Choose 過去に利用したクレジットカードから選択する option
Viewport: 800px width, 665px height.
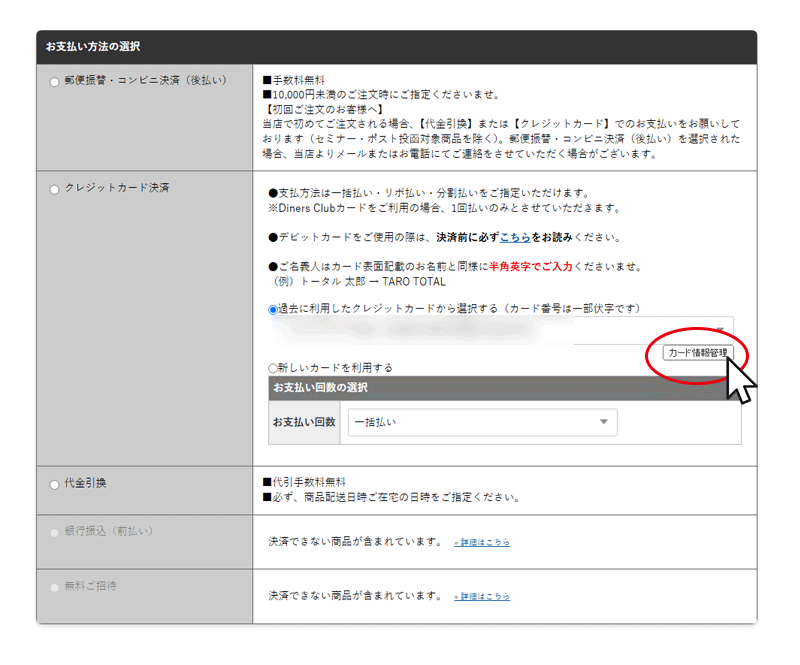[x=273, y=309]
